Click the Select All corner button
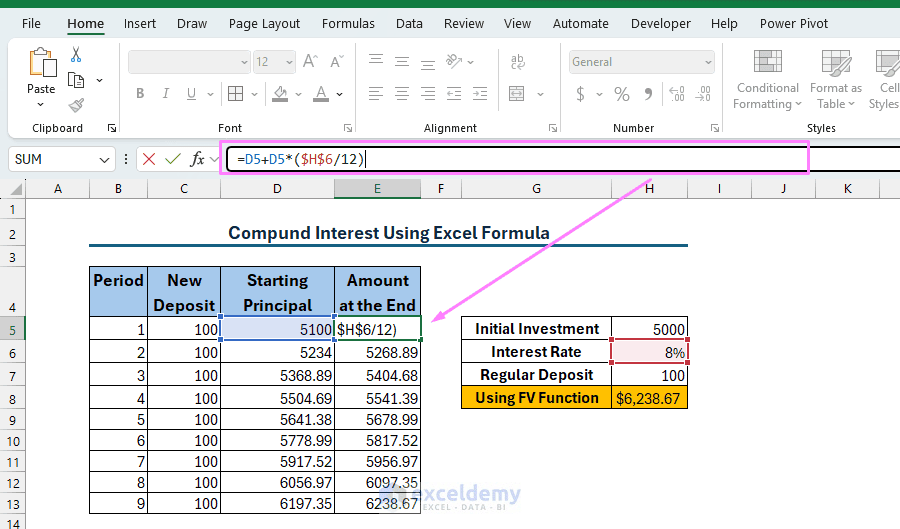 (x=13, y=189)
